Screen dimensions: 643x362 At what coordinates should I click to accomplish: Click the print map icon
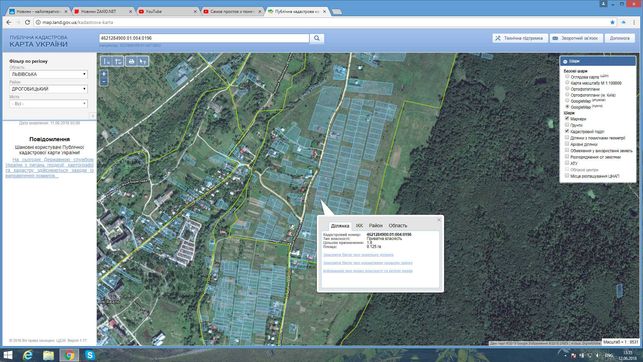point(131,61)
